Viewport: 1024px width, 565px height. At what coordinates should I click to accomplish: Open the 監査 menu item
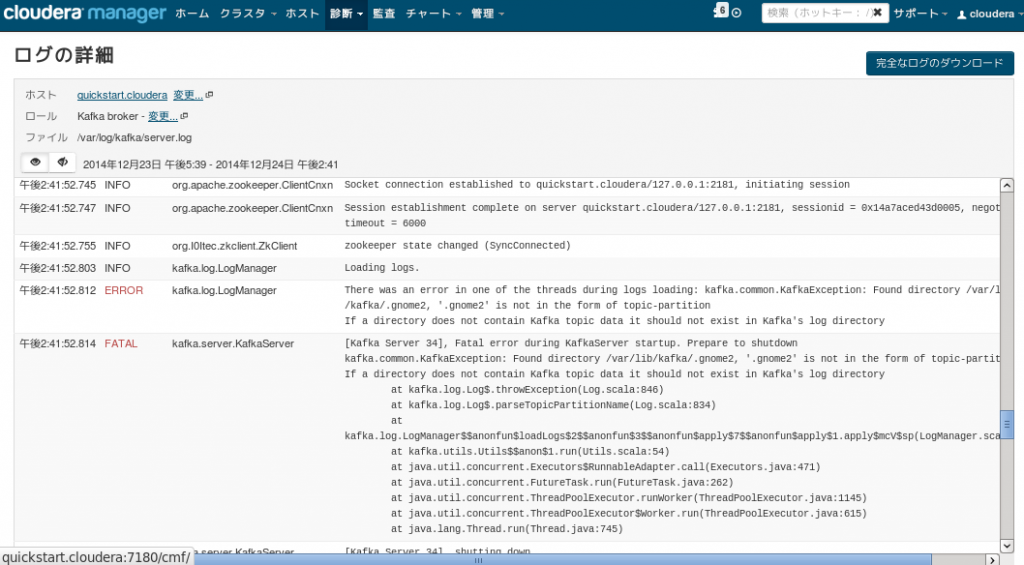coord(384,14)
